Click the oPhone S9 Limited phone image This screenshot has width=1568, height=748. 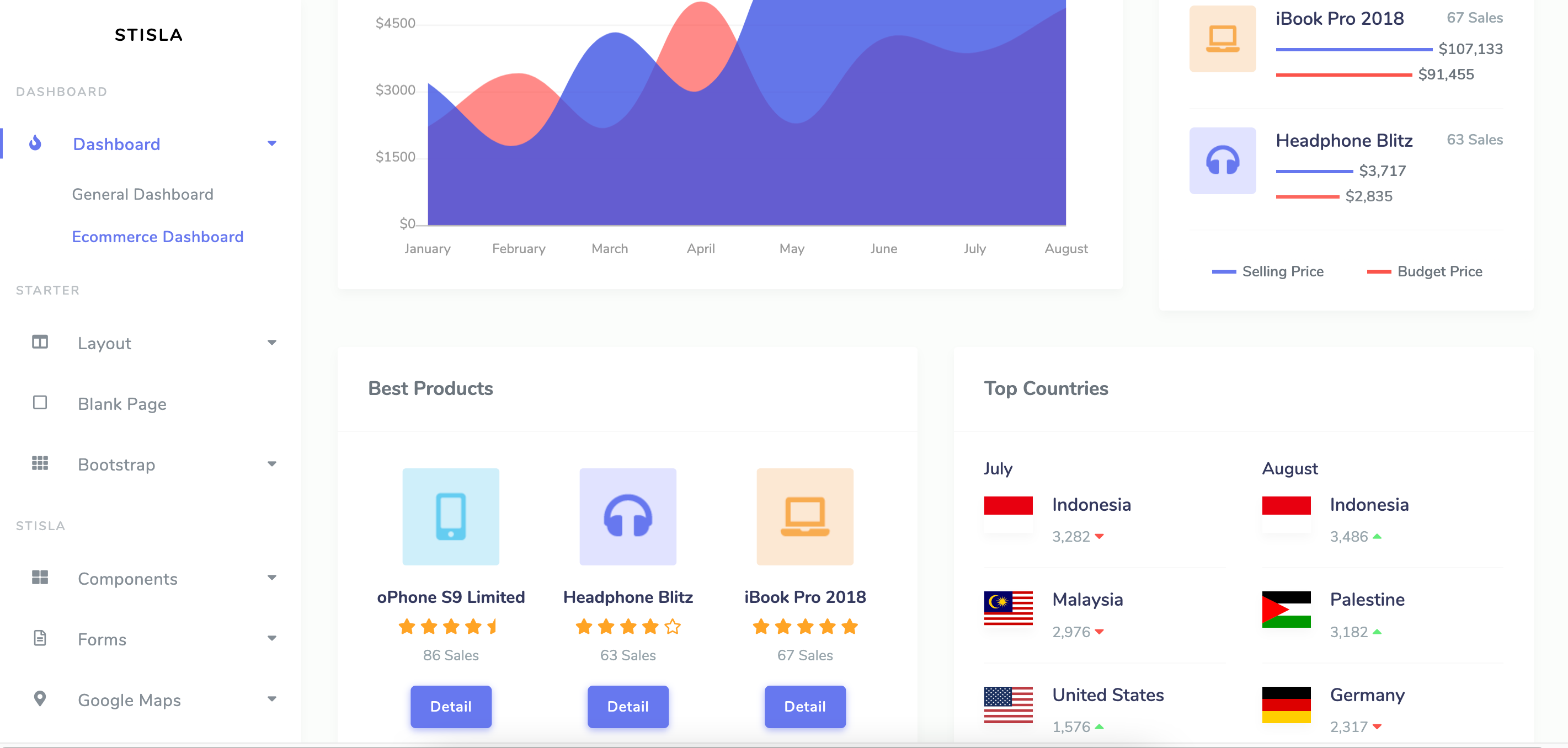click(450, 517)
